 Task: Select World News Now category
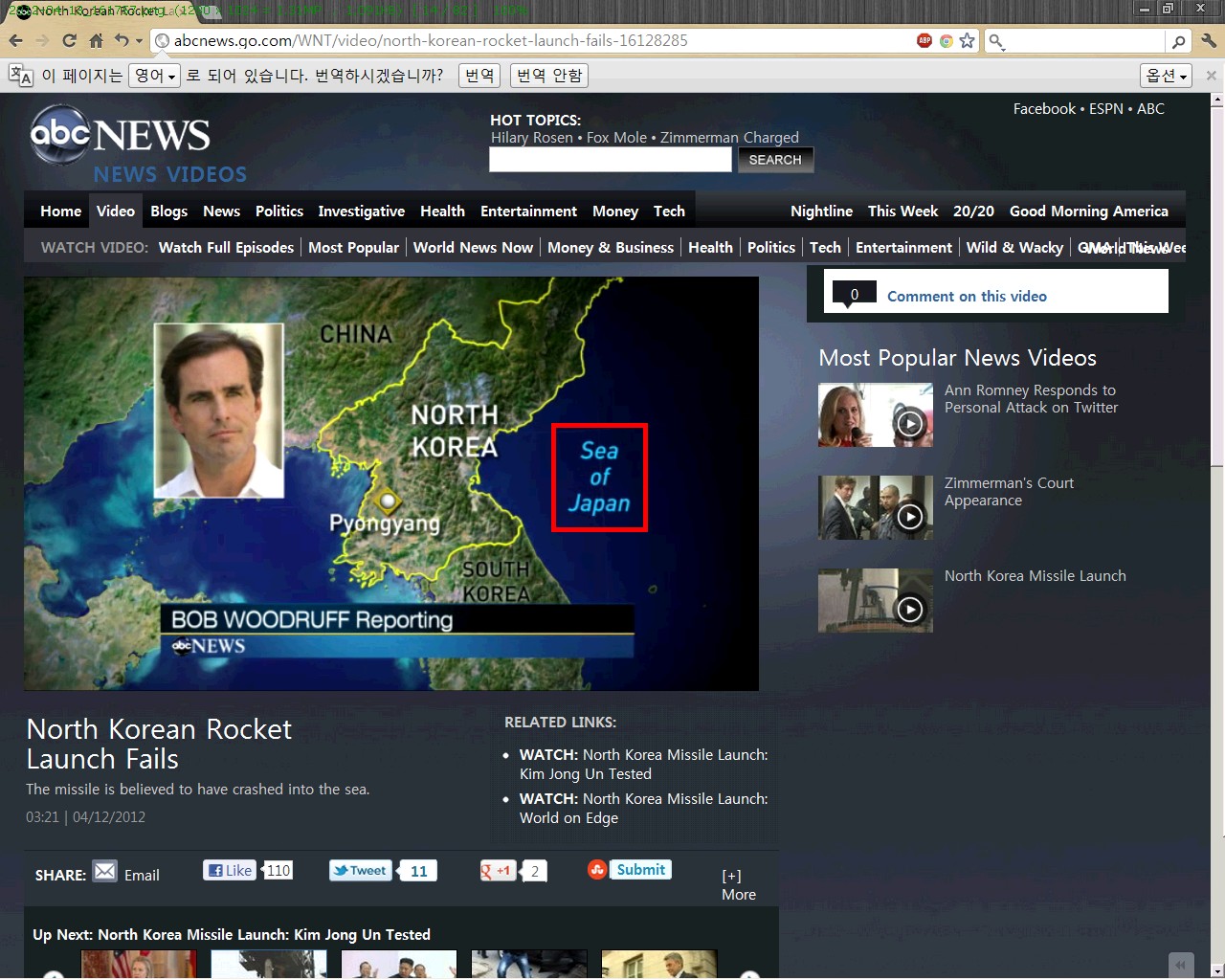click(x=473, y=248)
